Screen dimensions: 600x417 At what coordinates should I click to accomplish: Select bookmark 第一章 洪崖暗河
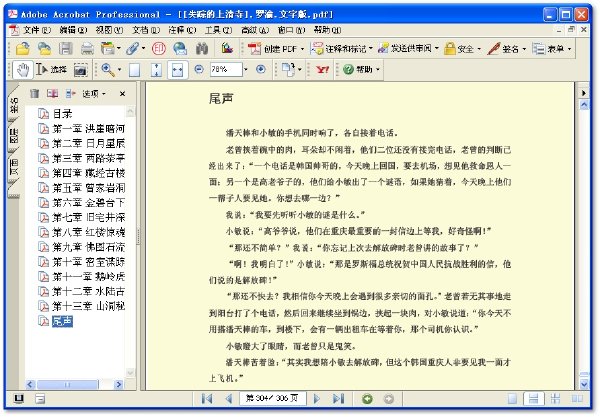(x=88, y=129)
